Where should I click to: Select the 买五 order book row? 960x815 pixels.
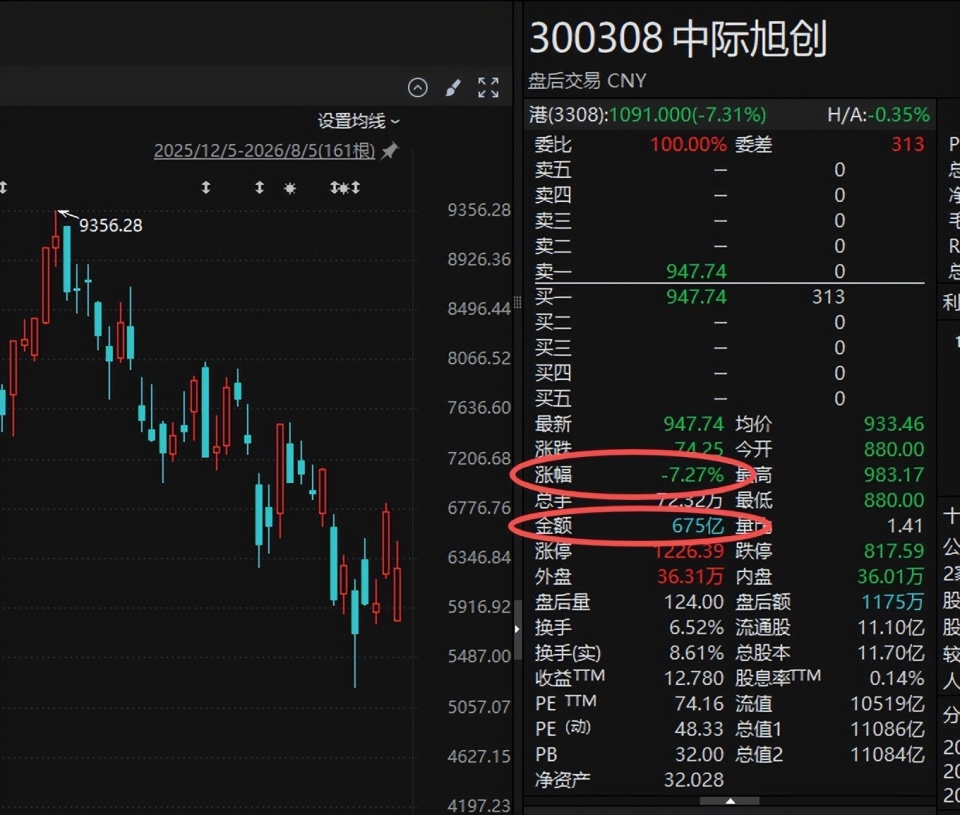[x=729, y=399]
